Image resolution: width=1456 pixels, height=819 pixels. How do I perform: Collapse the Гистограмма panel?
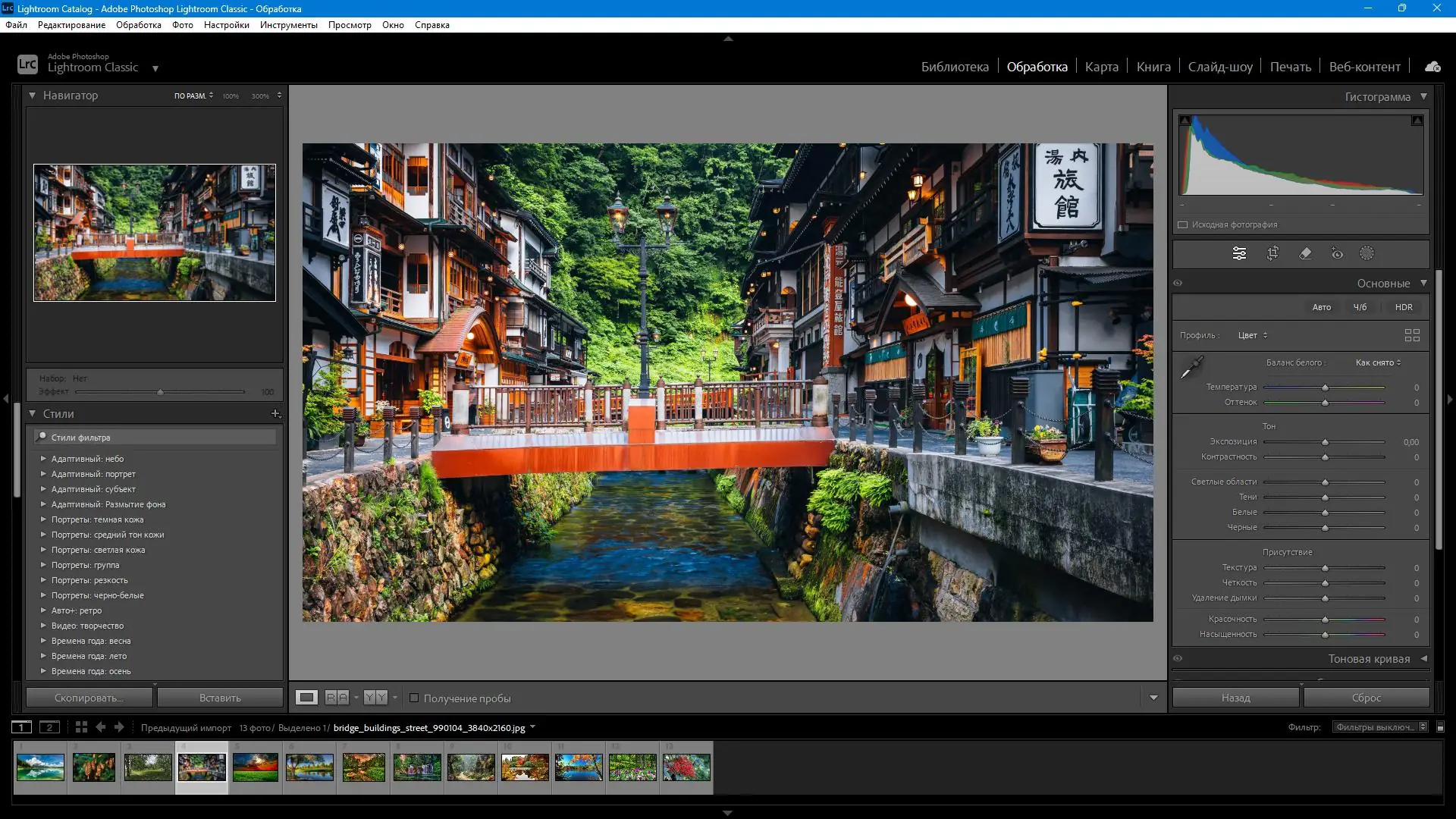click(x=1424, y=97)
